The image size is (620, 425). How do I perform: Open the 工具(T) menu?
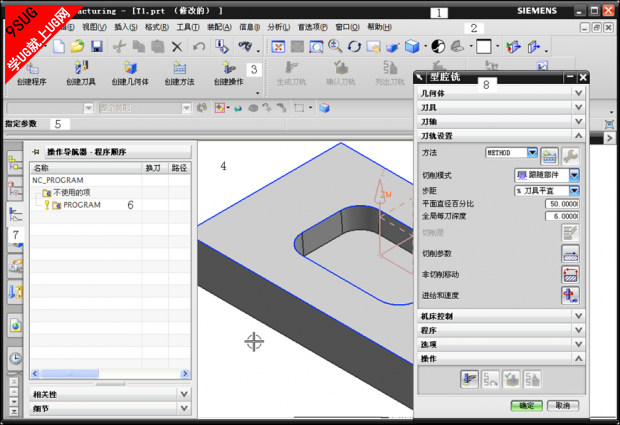(x=188, y=27)
